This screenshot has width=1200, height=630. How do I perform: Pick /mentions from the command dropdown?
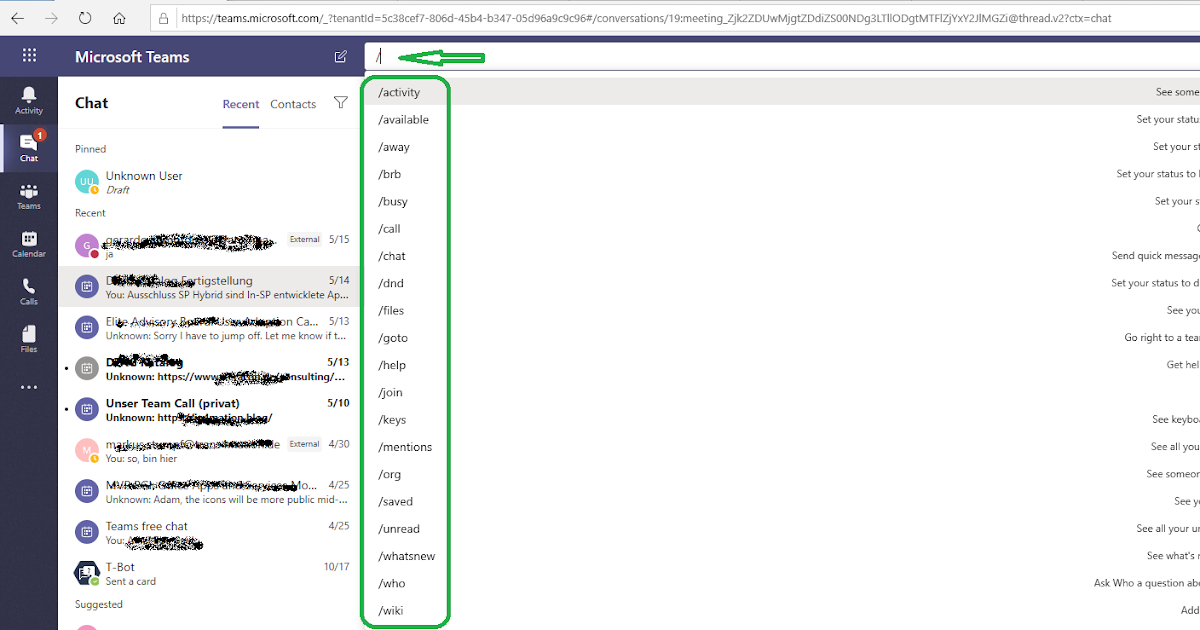coord(404,447)
